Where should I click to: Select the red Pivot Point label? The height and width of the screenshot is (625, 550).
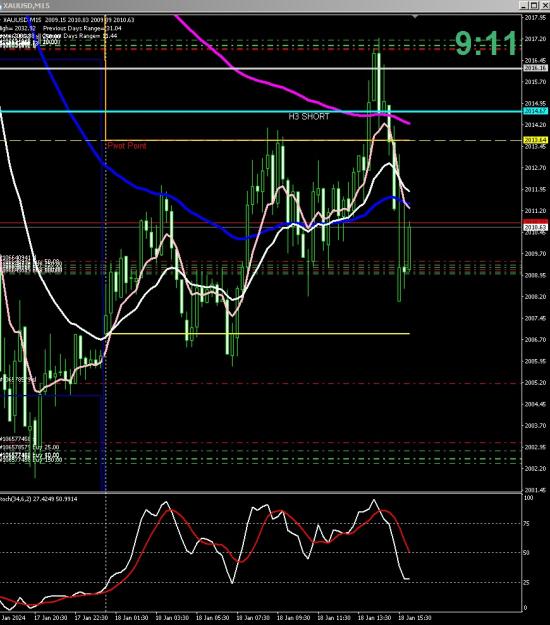pos(127,146)
